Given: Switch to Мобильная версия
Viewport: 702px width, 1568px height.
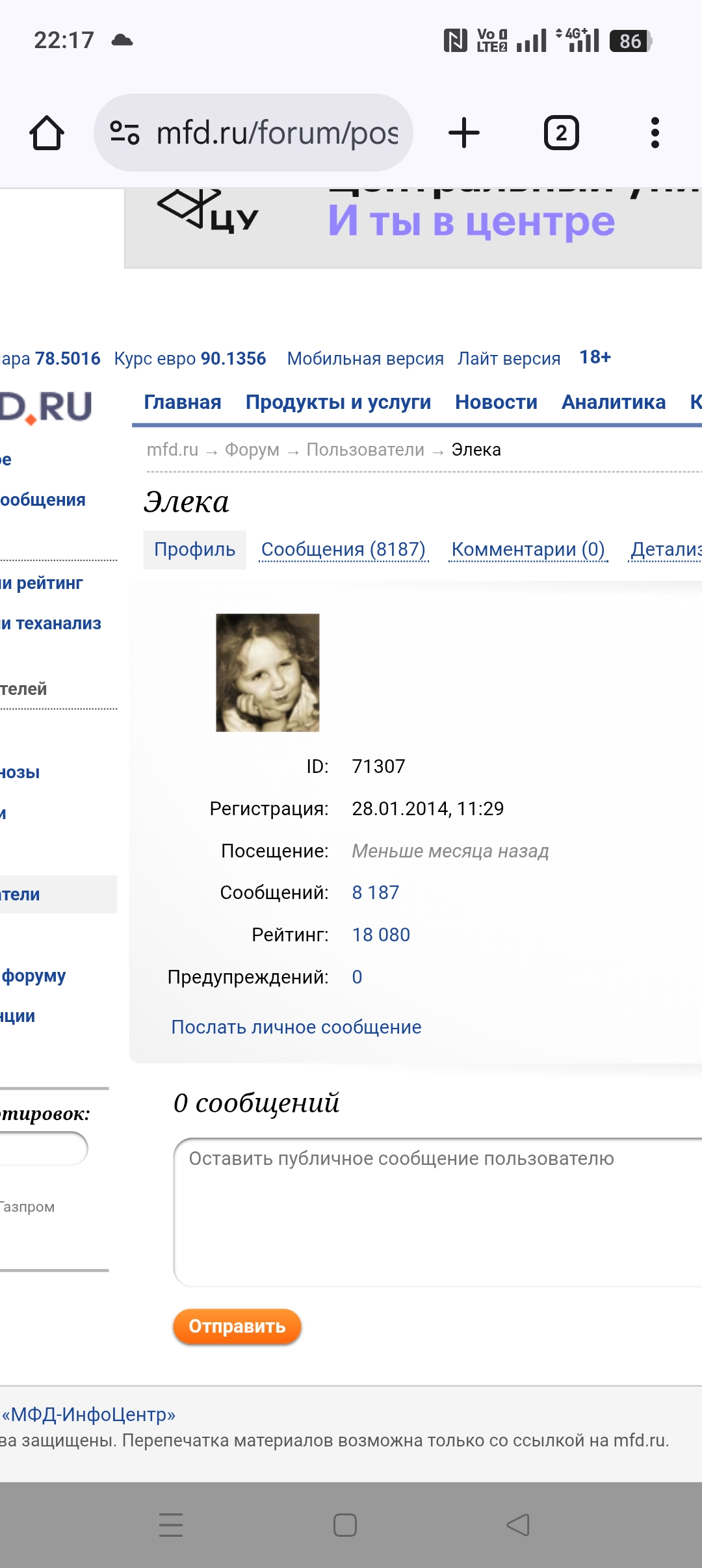Looking at the screenshot, I should 365,358.
